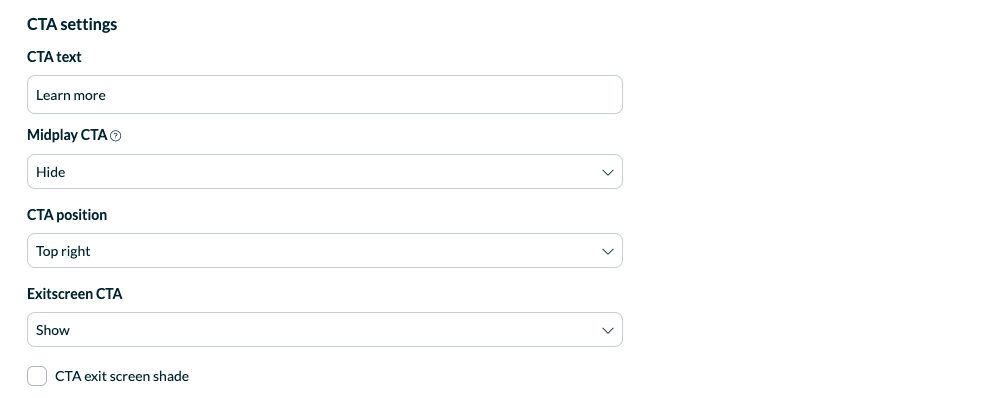Image resolution: width=996 pixels, height=398 pixels.
Task: Click the chevron arrow in CTA position dropdown
Action: (607, 251)
